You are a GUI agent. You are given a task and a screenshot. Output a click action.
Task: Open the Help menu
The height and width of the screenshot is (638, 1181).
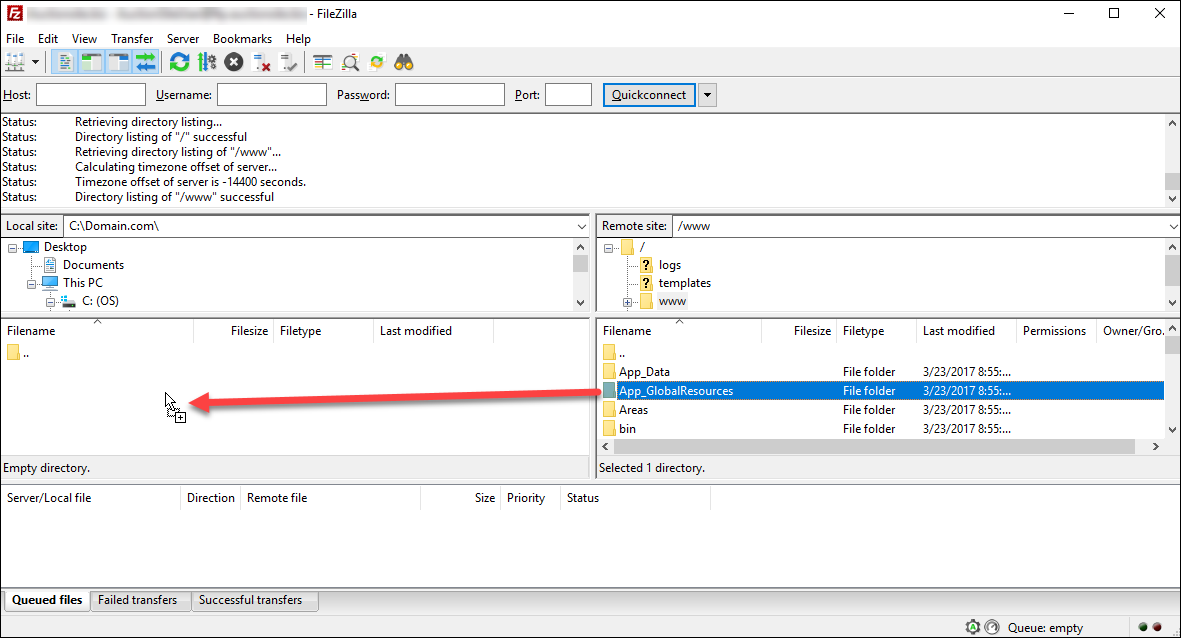click(298, 38)
